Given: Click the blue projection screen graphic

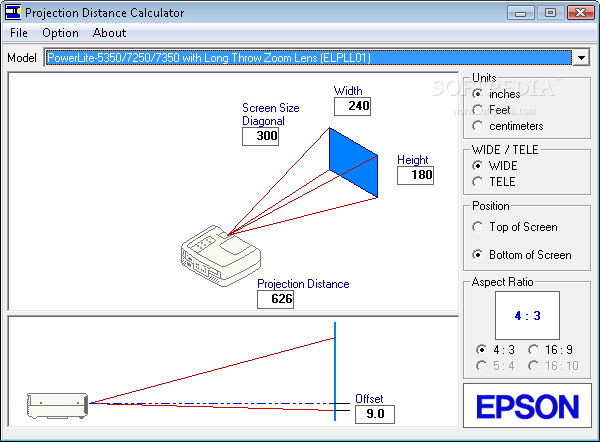Looking at the screenshot, I should 353,163.
